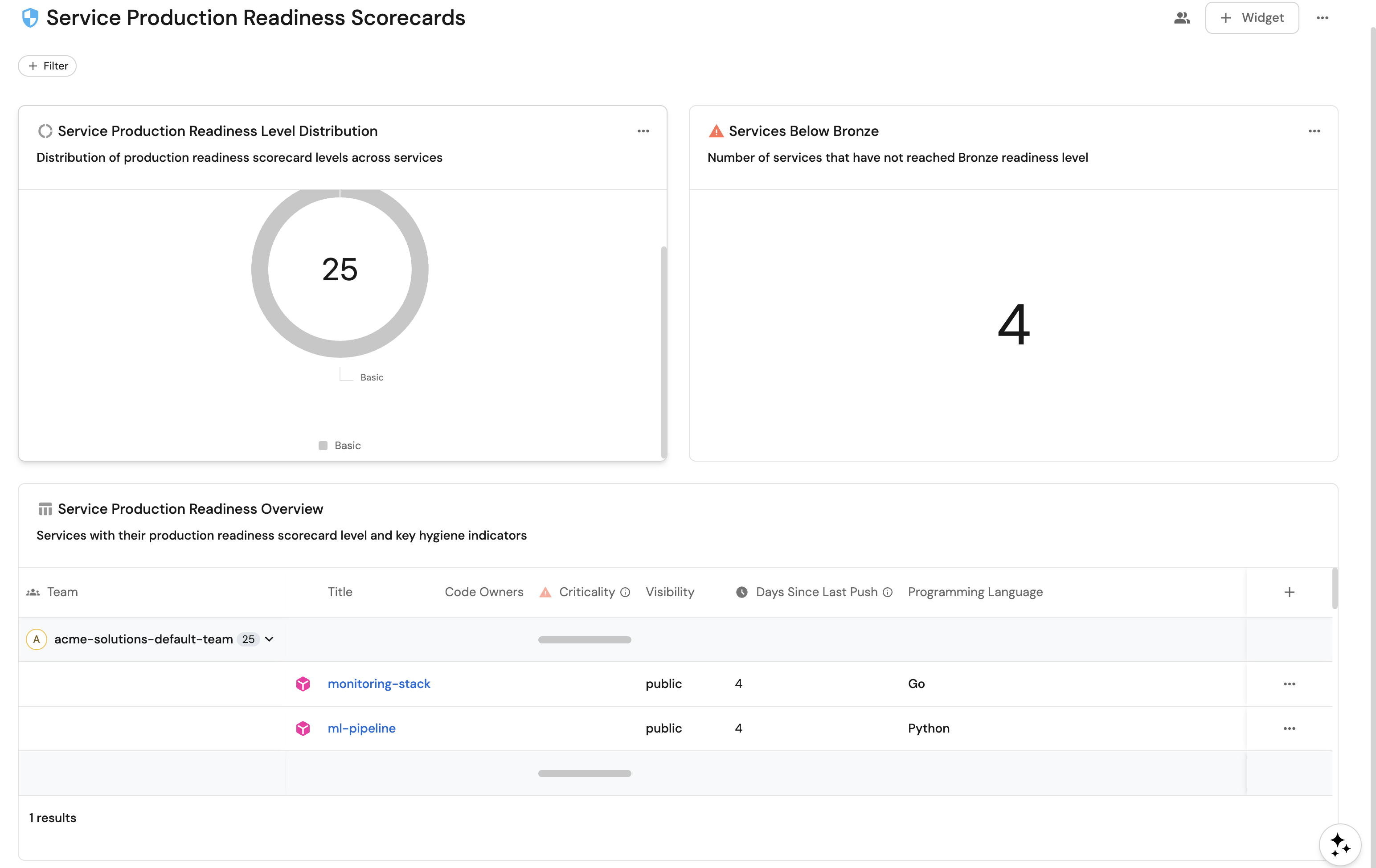Open the dashboard three-dot options menu
Screen dimensions: 1376x868
point(1322,18)
